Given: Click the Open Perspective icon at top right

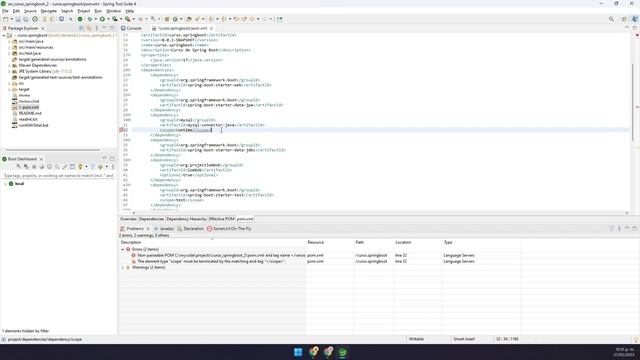Looking at the screenshot, I should coord(624,19).
